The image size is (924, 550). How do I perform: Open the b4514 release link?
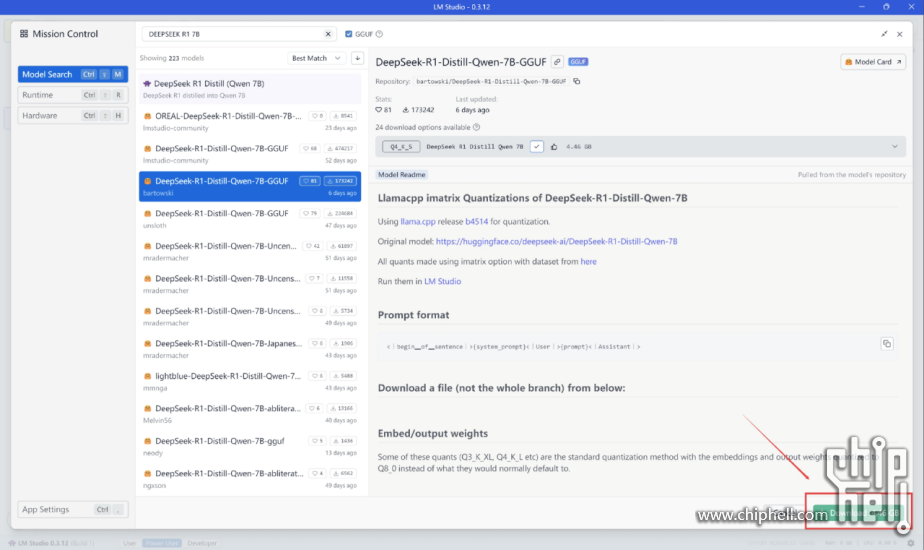coord(477,222)
